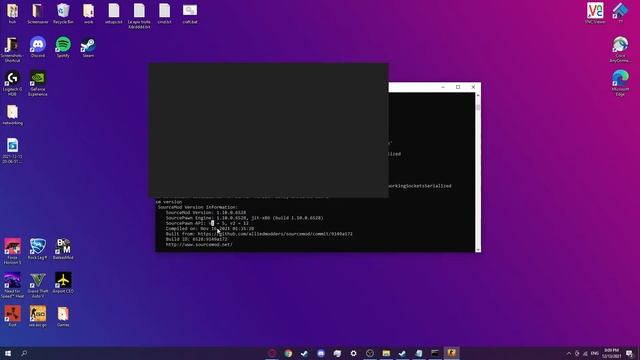Image resolution: width=640 pixels, height=360 pixels.
Task: Open the Windows Start menu
Action: 8,353
